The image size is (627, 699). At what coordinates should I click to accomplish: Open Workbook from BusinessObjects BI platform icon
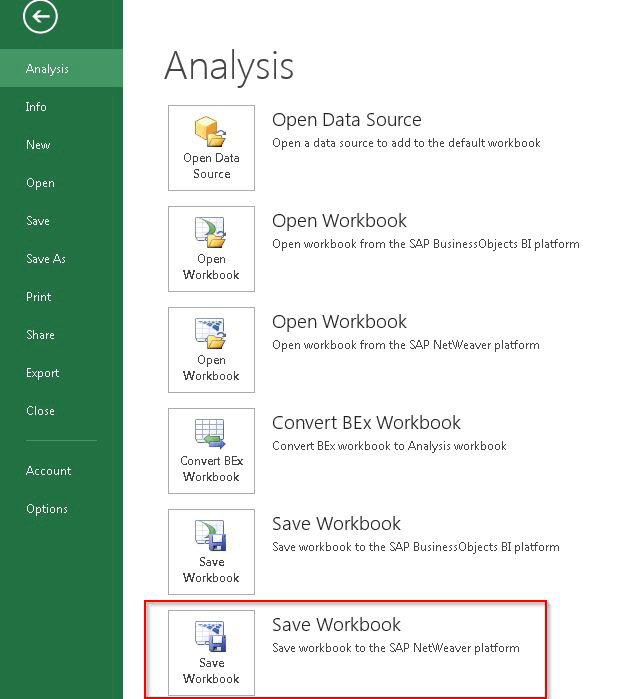[211, 249]
